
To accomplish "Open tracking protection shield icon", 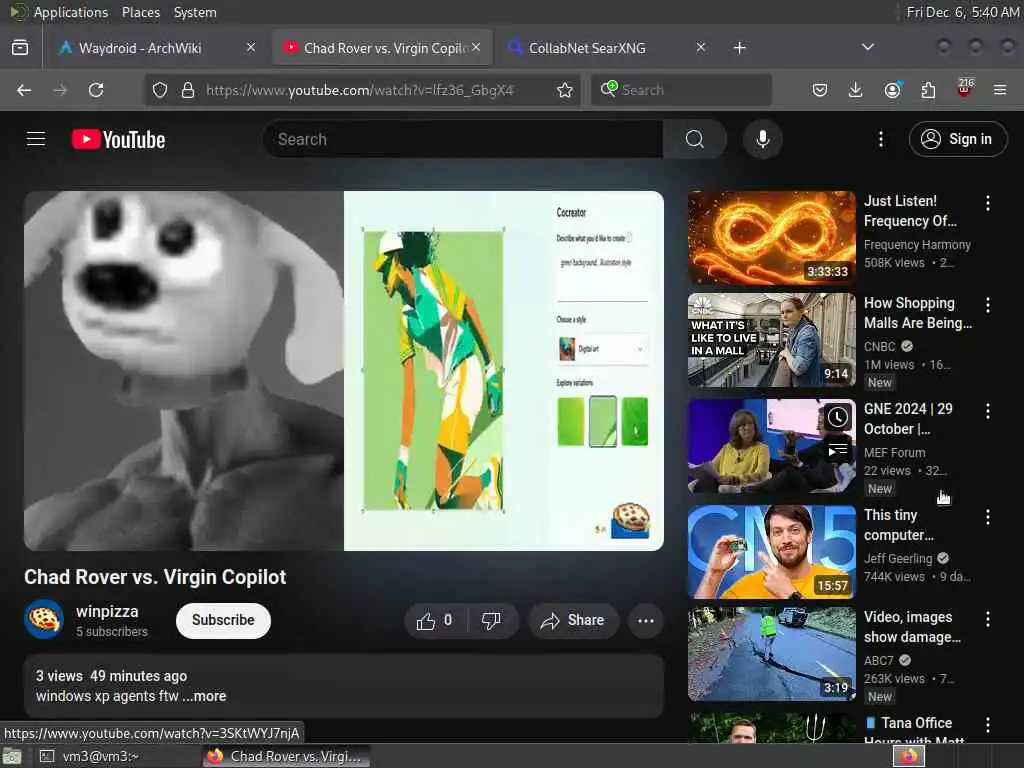I will [x=160, y=90].
